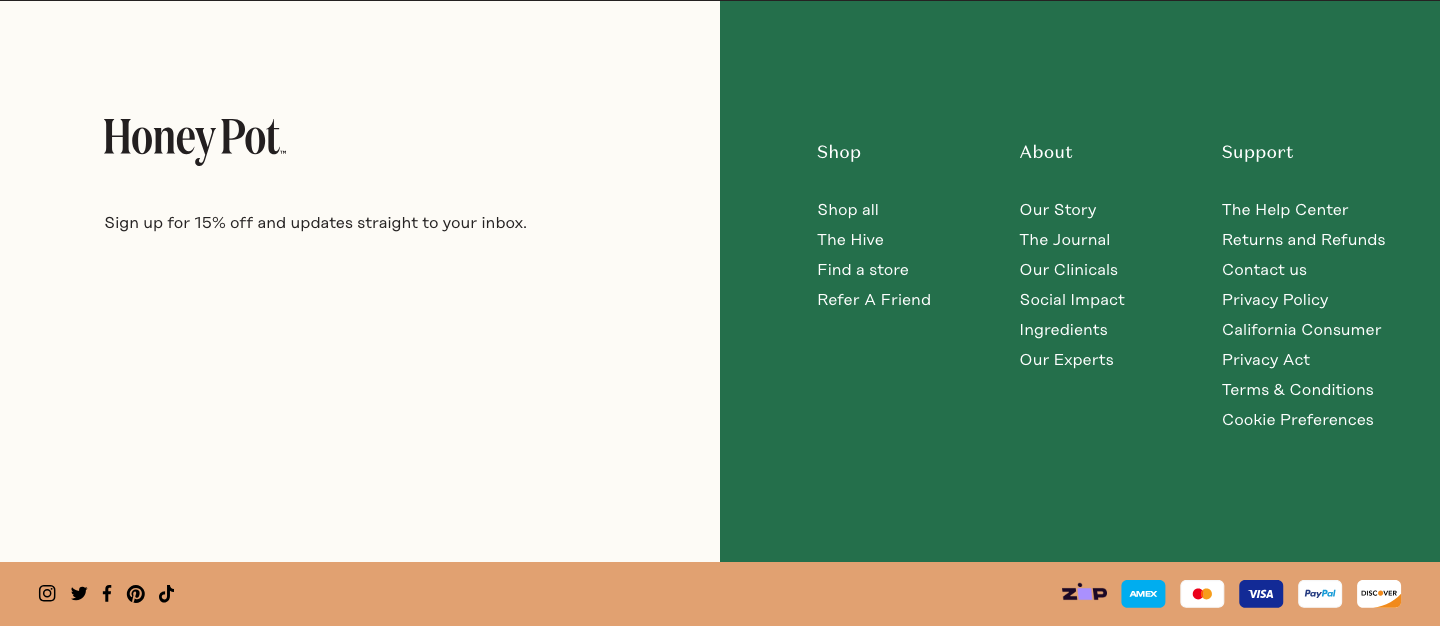
Task: Click the Support column heading
Action: pyautogui.click(x=1257, y=152)
